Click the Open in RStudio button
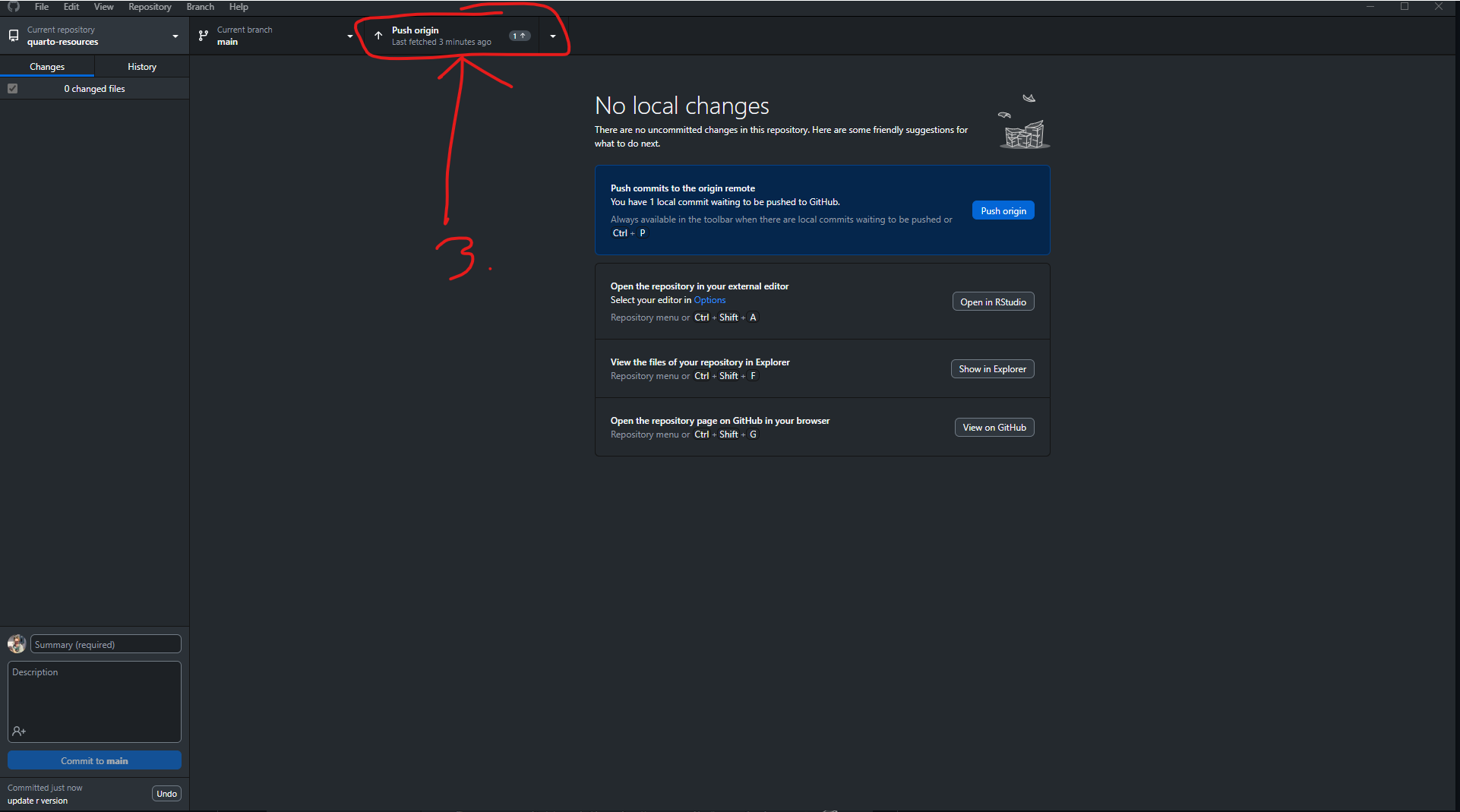The image size is (1460, 812). coord(993,302)
